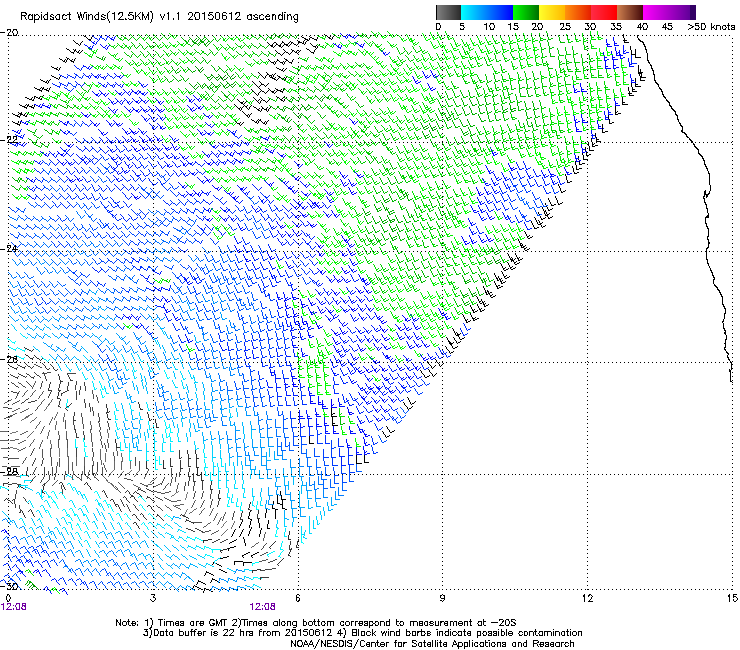Select the green 15-20 knots legend swatch

pos(526,12)
